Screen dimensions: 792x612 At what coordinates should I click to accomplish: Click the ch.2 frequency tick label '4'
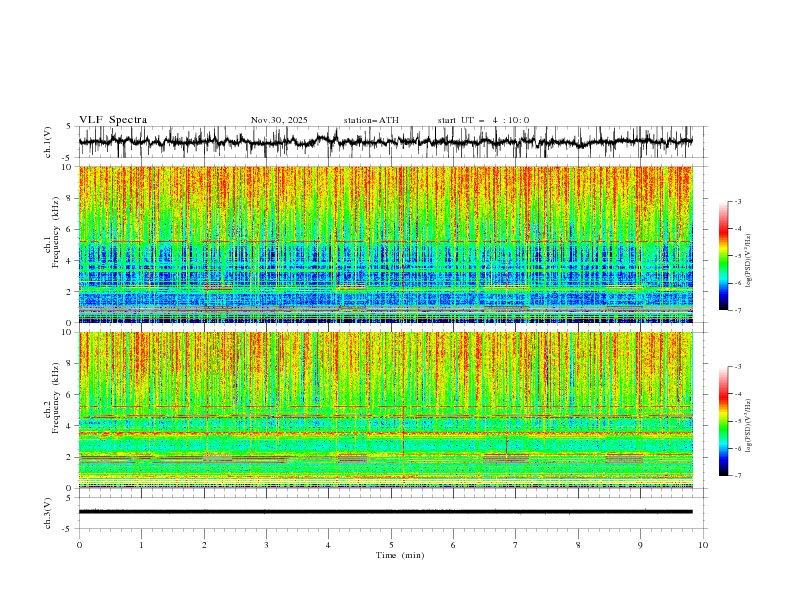(71, 426)
